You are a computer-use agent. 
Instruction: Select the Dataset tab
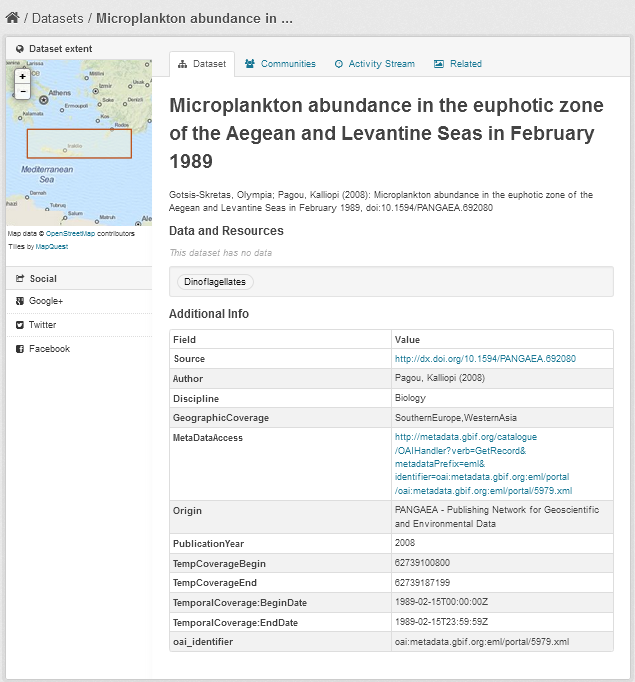coord(202,64)
